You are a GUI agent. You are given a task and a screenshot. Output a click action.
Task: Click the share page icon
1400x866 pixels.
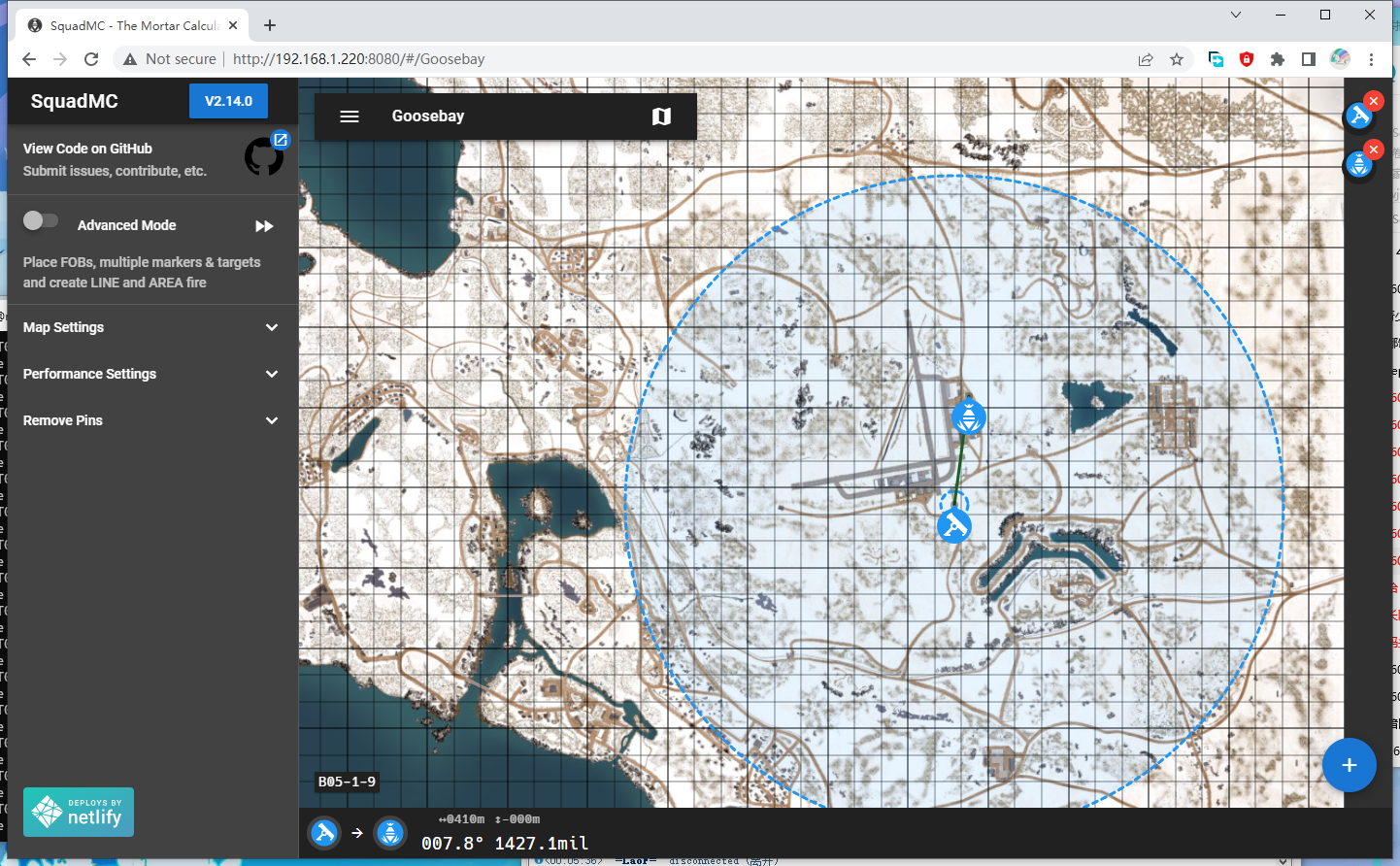(x=1146, y=59)
